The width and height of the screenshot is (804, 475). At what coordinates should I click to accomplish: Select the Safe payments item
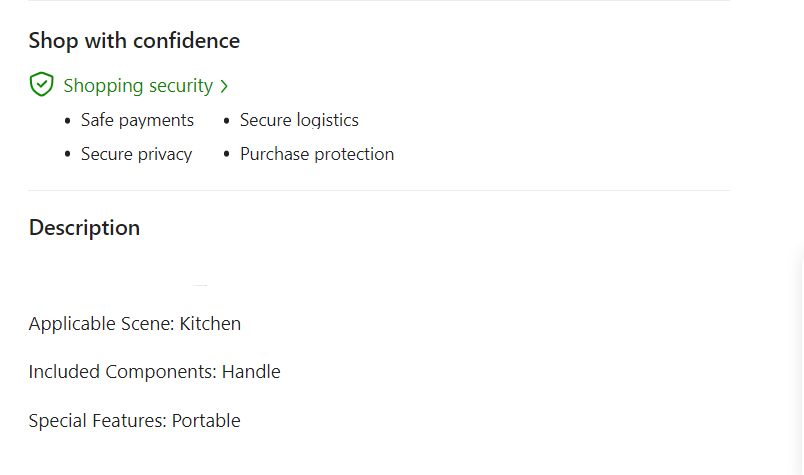[x=137, y=120]
